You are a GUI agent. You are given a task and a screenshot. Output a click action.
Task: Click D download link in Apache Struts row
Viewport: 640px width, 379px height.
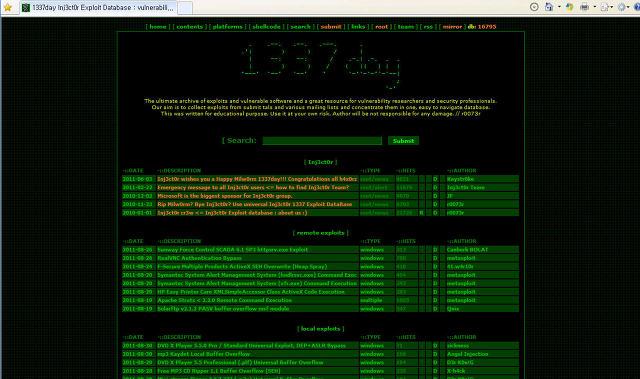(435, 300)
